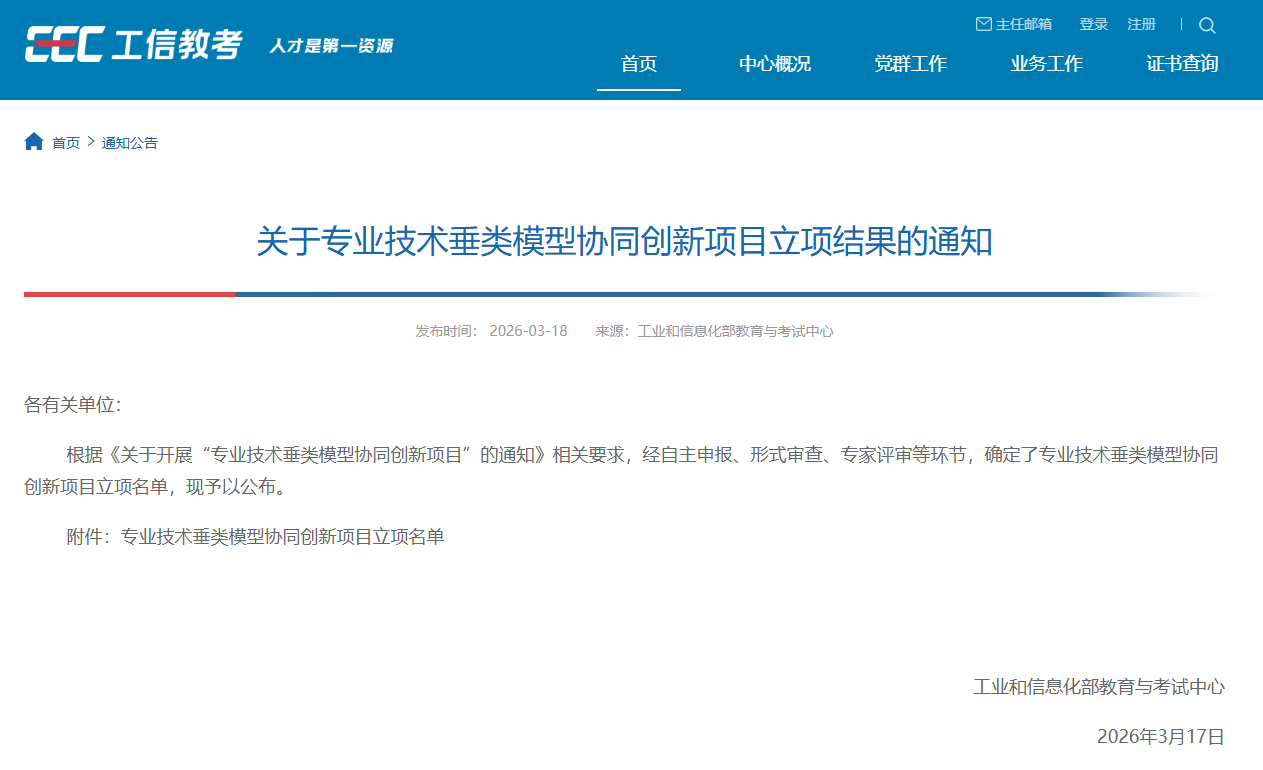Open the 业务工作 navigation menu

pyautogui.click(x=1046, y=64)
